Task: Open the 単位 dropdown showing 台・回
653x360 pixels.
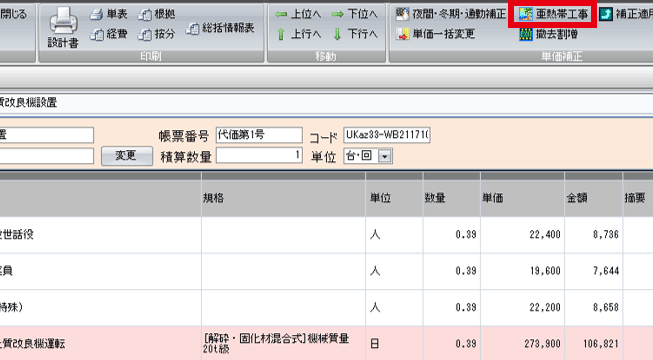Action: coord(368,156)
